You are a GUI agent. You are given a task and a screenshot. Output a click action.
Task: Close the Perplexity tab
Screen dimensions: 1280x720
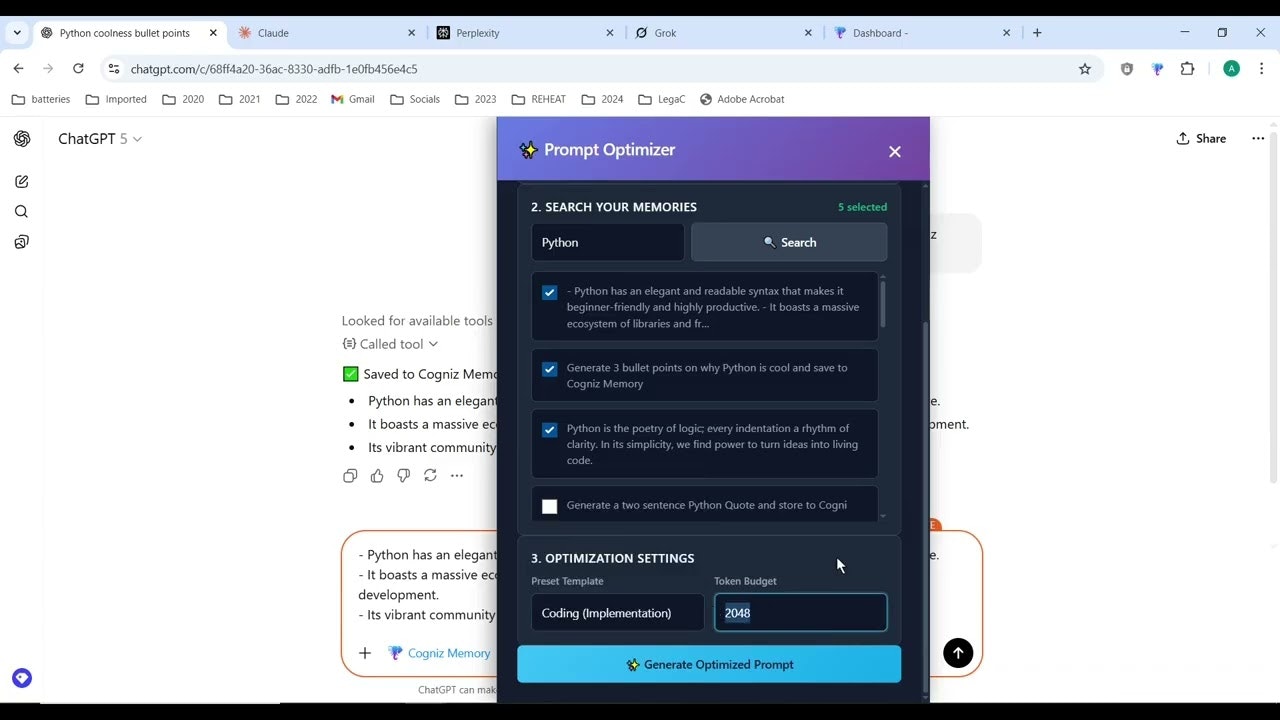coord(610,33)
